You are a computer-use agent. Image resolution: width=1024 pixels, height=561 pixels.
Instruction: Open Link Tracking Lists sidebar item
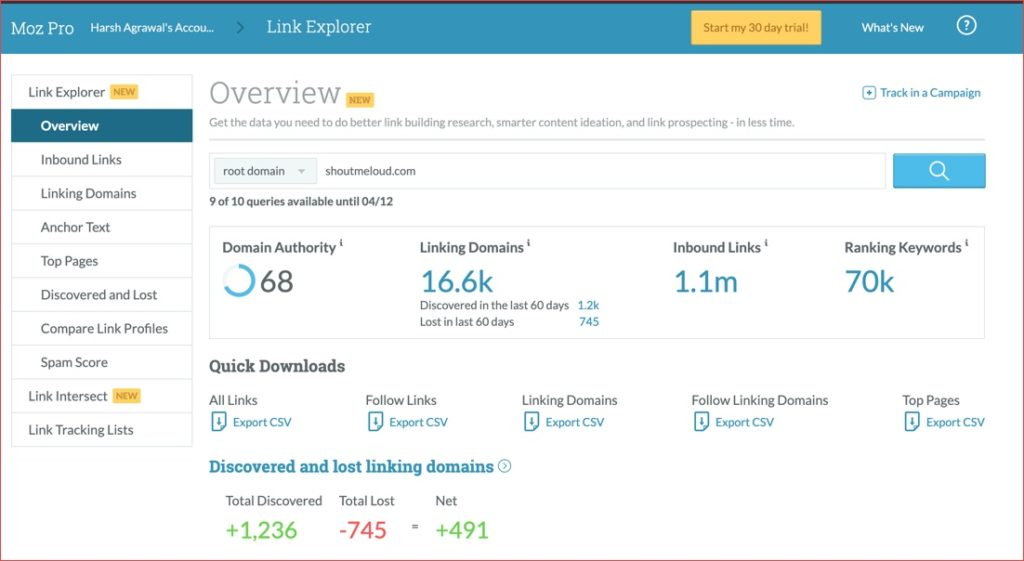102,430
